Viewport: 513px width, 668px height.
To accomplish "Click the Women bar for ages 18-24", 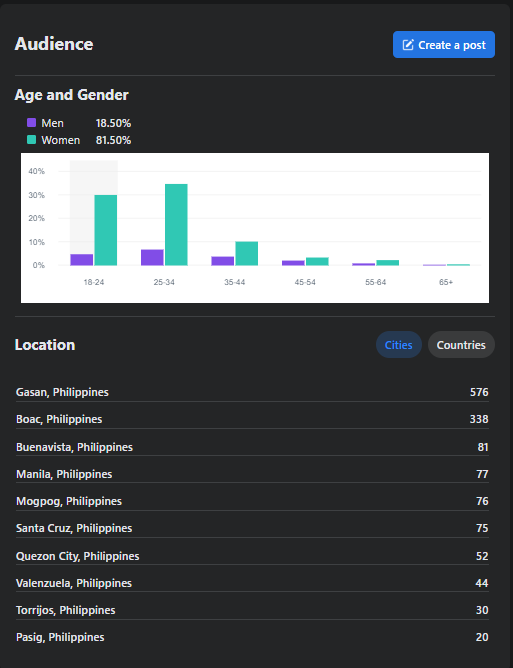I will (106, 230).
